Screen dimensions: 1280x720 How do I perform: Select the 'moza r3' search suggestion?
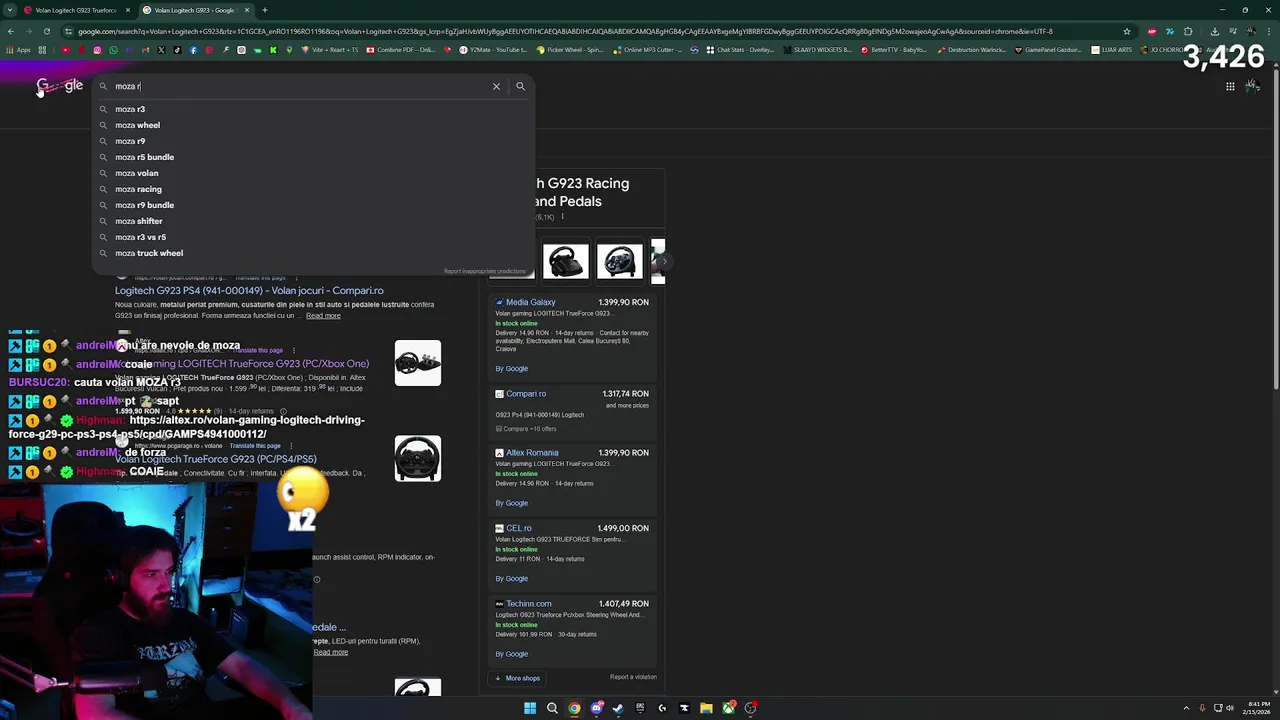point(313,109)
